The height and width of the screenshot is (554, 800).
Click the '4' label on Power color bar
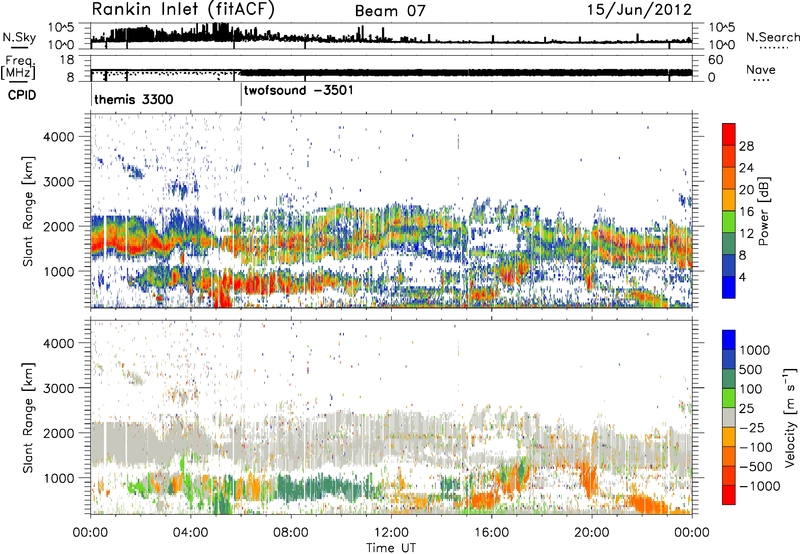tap(743, 278)
